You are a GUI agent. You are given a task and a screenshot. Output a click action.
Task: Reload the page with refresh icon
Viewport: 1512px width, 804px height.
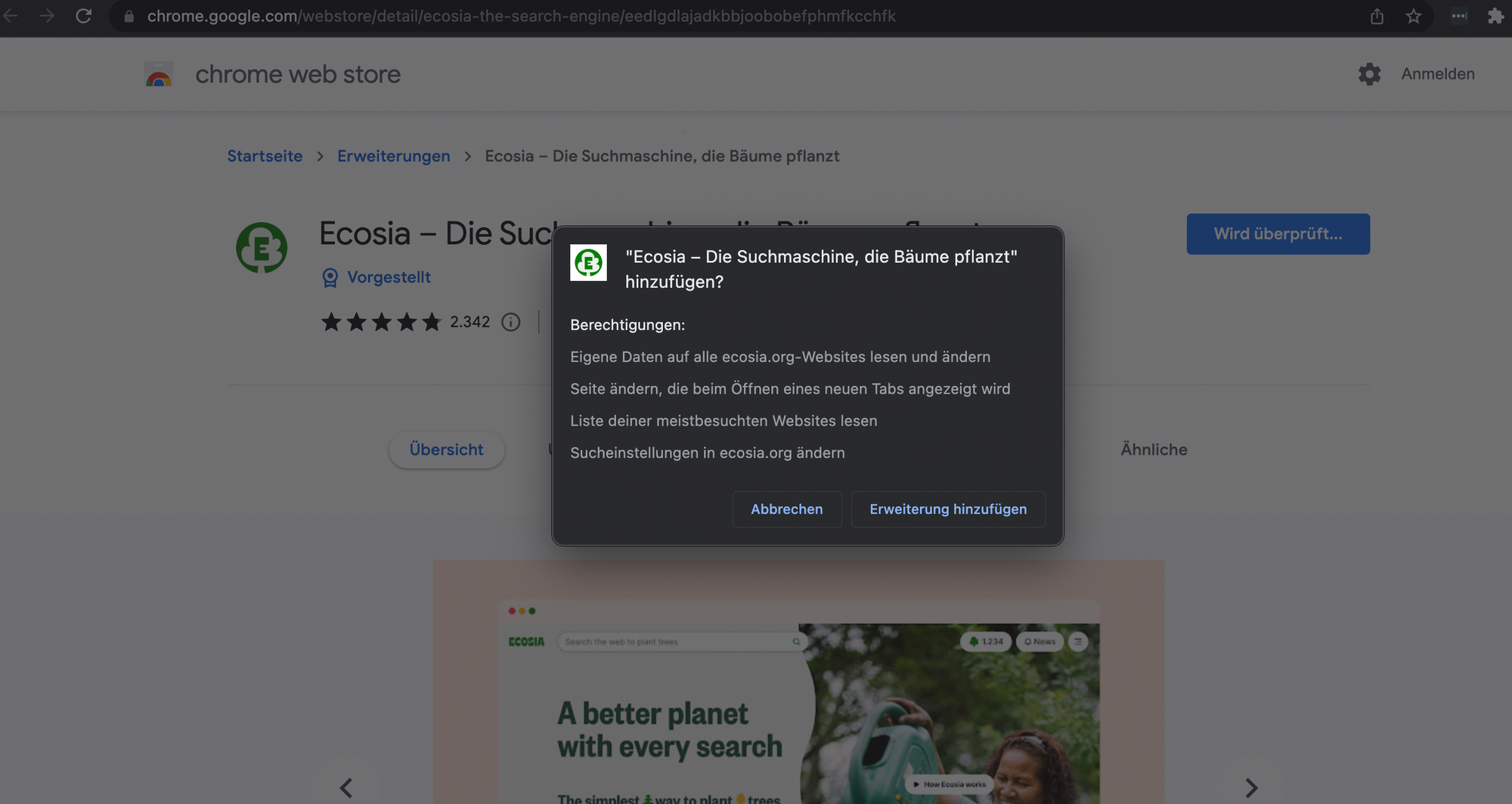(x=83, y=16)
